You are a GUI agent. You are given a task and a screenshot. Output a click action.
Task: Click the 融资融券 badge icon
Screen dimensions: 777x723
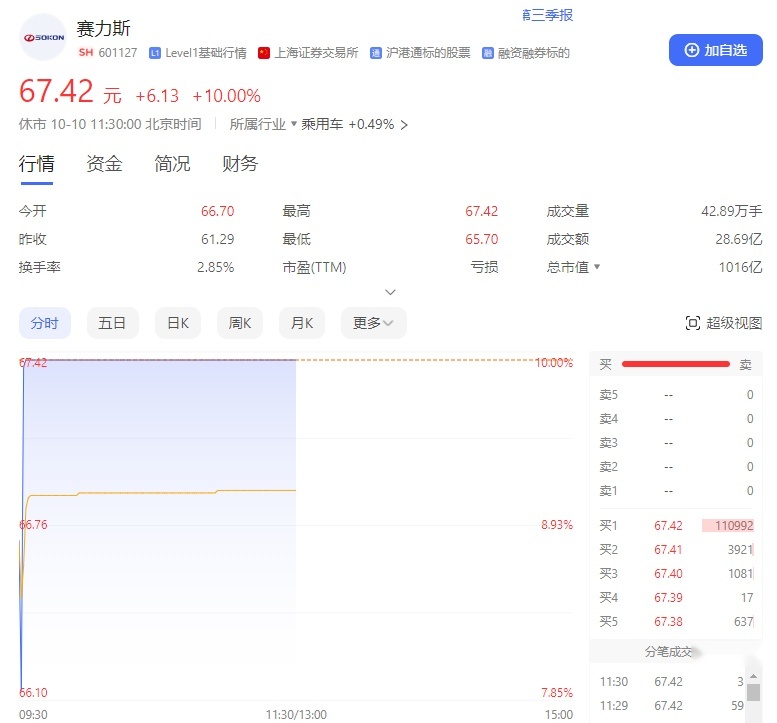tap(488, 53)
